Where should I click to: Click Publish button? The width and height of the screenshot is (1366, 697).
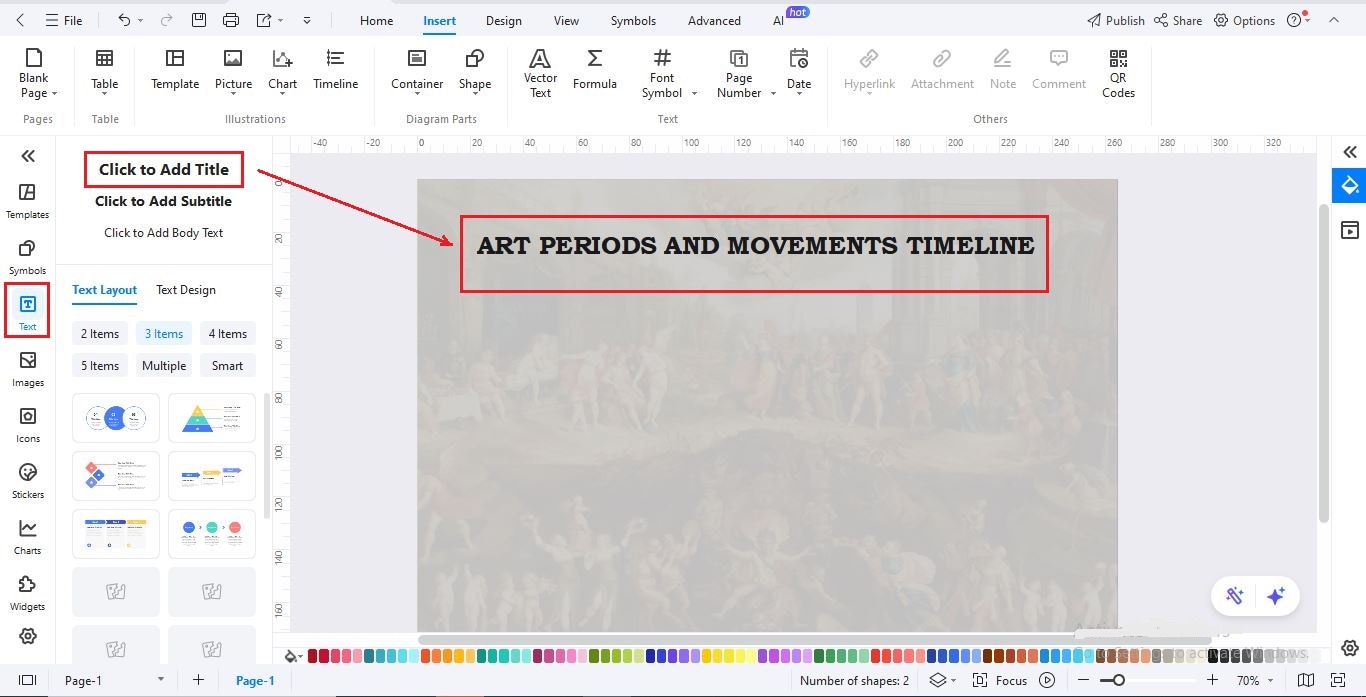pyautogui.click(x=1115, y=20)
